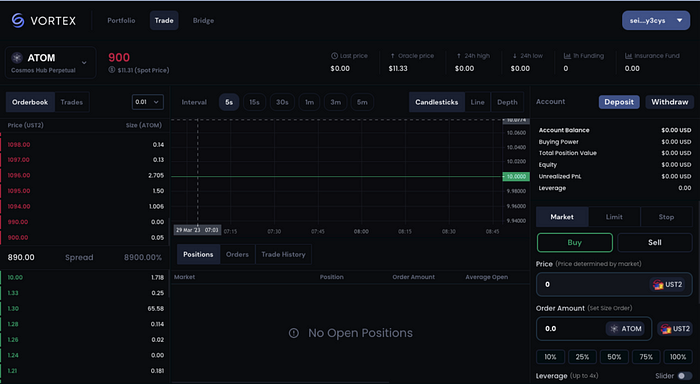
Task: Click the arrow icon beside Oracle price
Action: tap(392, 56)
